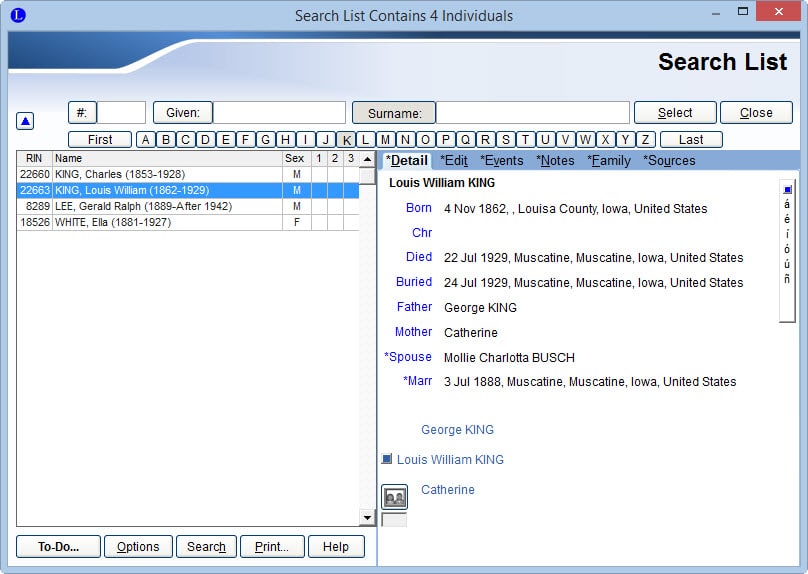
Task: Click the list scrollbar up arrow
Action: [x=367, y=159]
